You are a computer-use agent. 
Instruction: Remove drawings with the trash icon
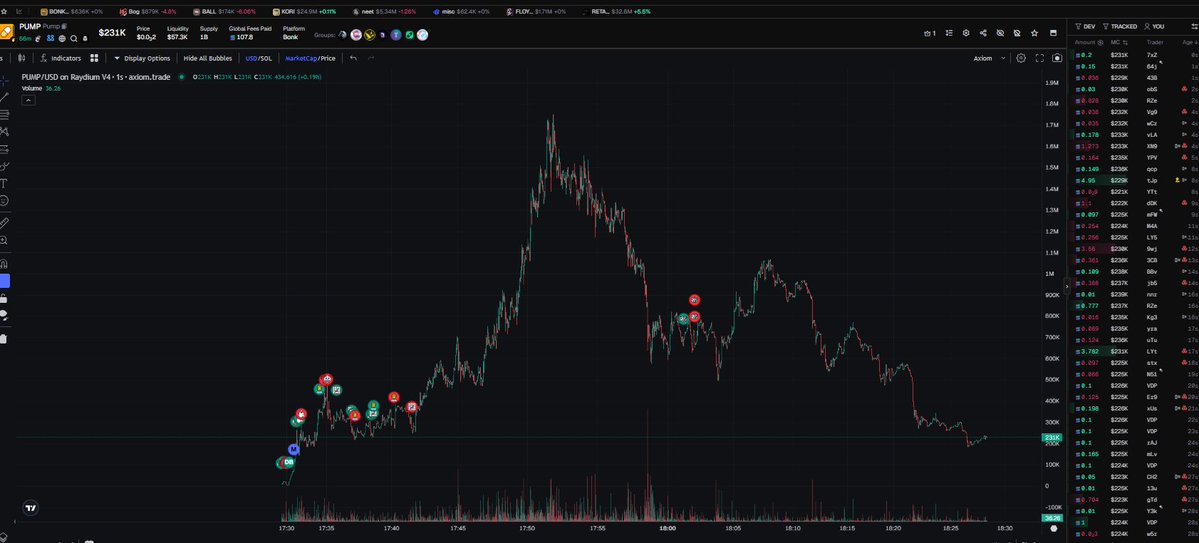click(x=4, y=338)
